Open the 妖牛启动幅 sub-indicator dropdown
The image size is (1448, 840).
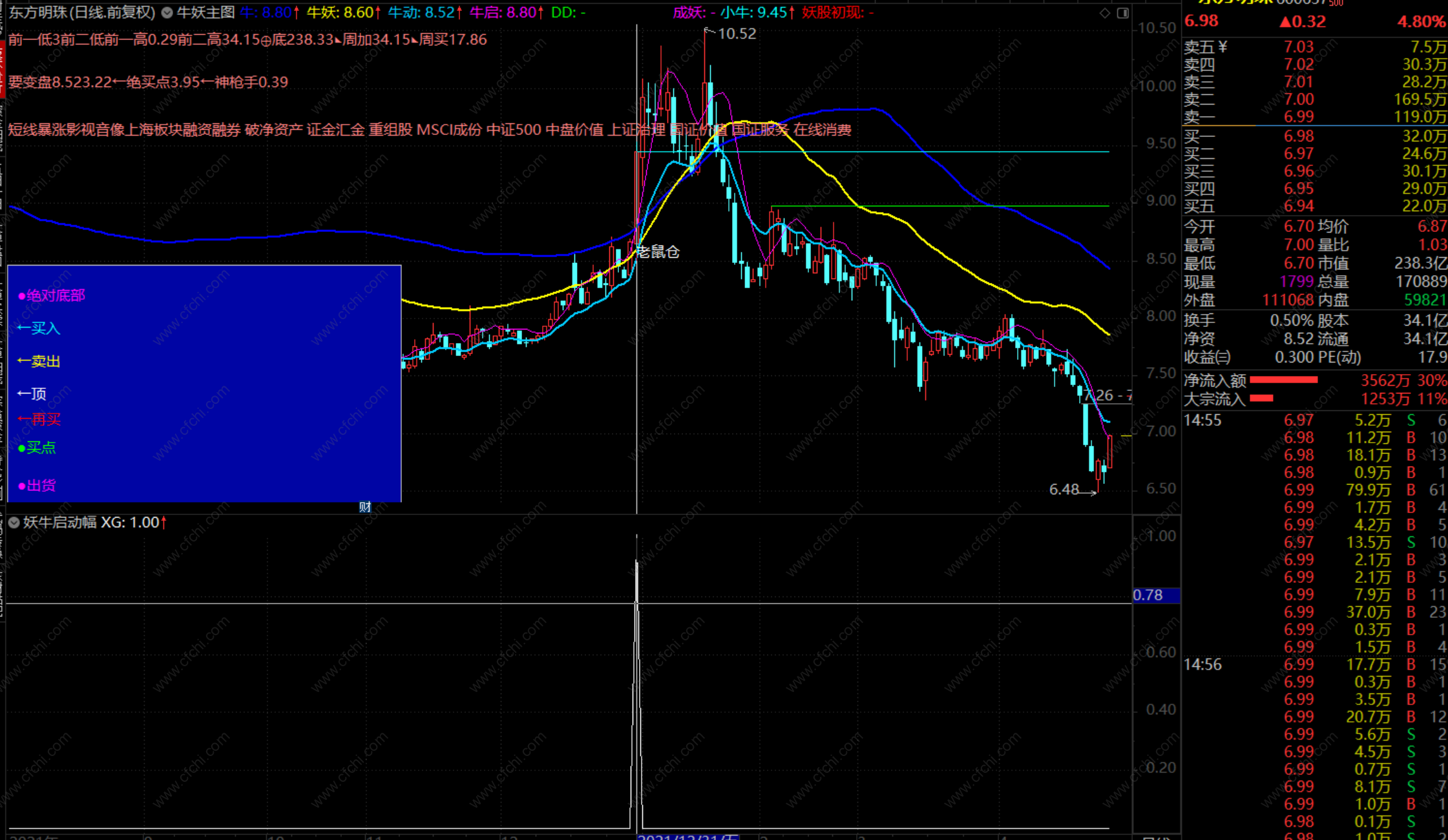tap(14, 523)
